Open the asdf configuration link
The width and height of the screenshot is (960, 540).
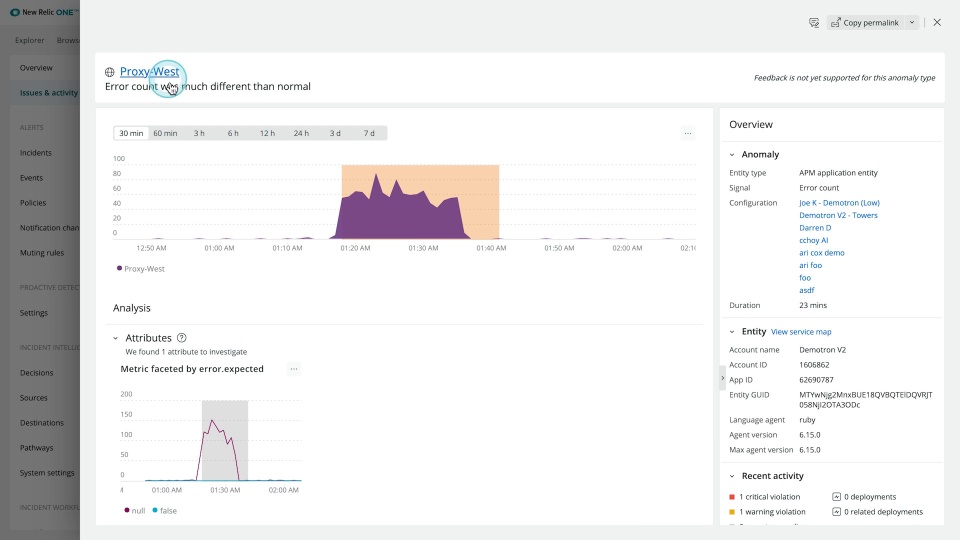point(806,290)
